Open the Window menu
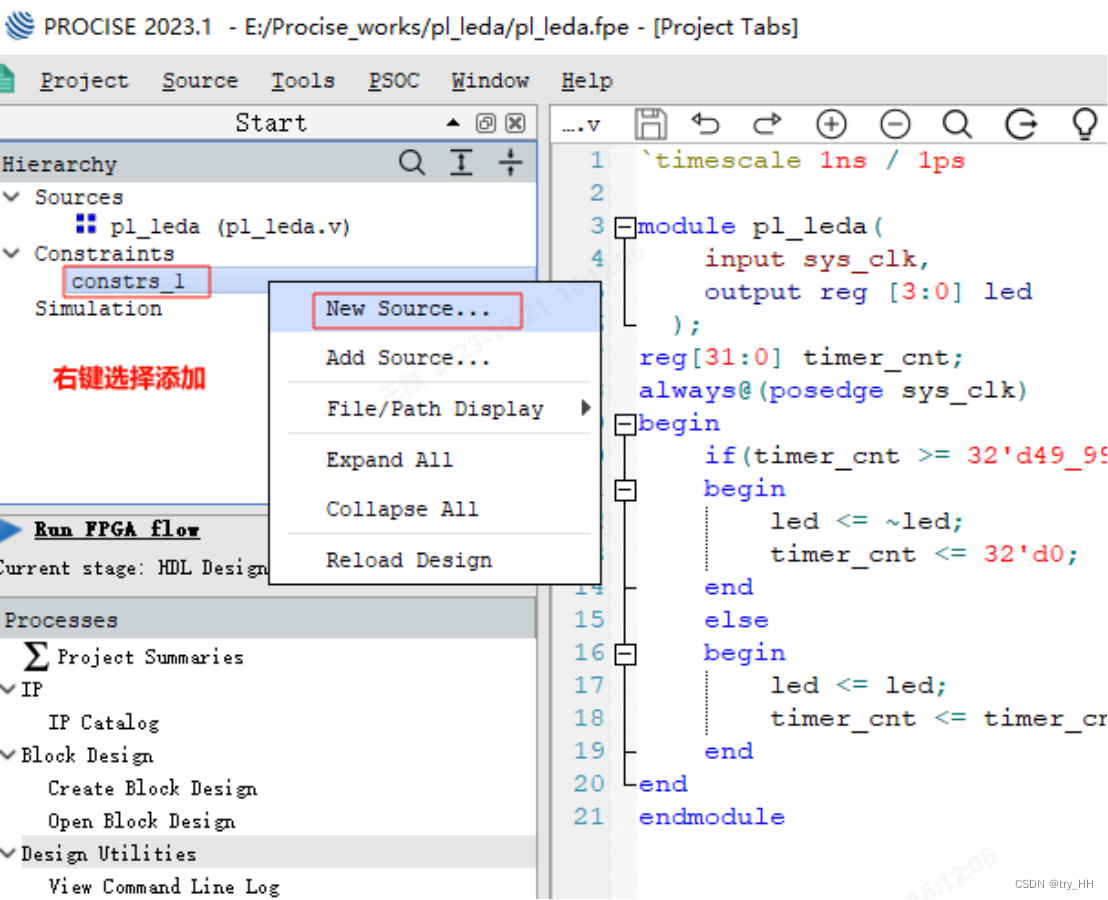This screenshot has height=900, width=1108. coord(490,81)
